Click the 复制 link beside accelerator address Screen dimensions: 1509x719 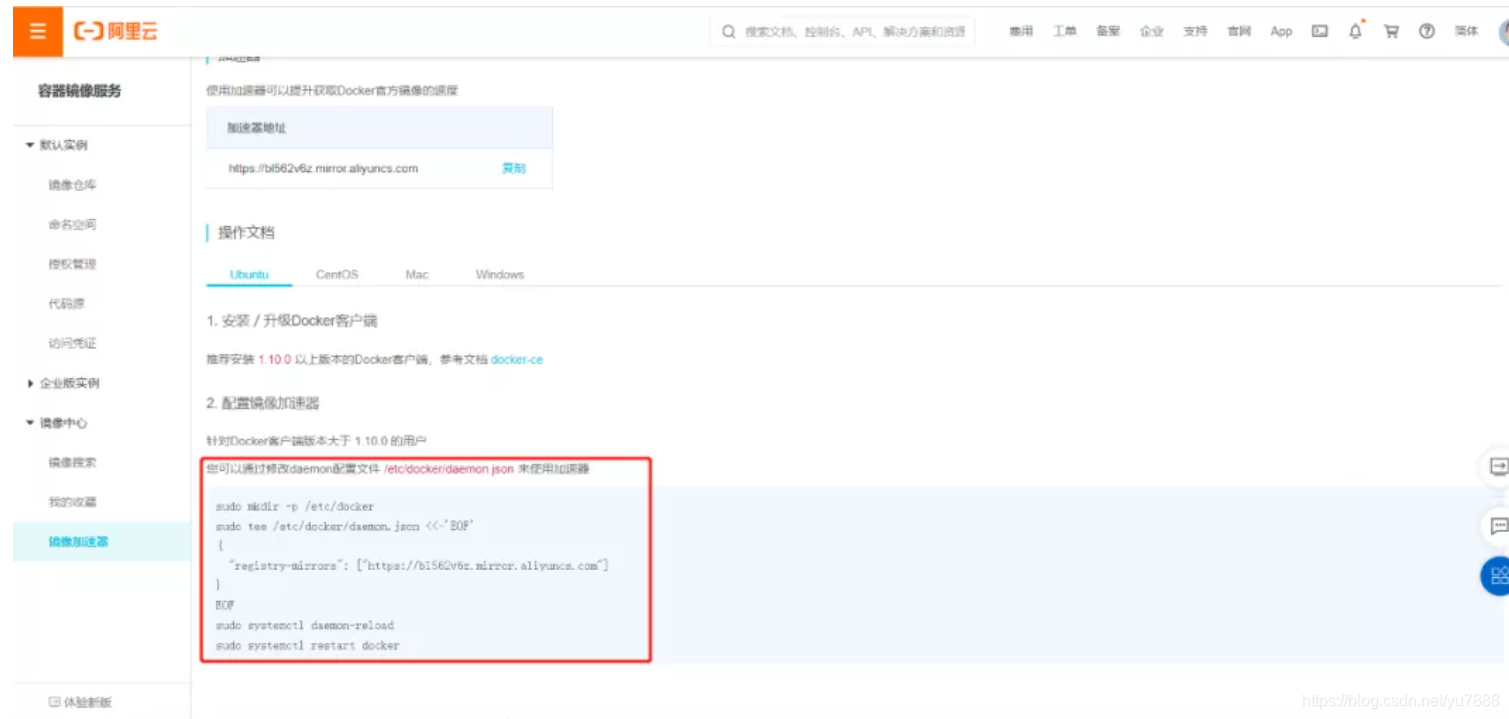pos(513,168)
